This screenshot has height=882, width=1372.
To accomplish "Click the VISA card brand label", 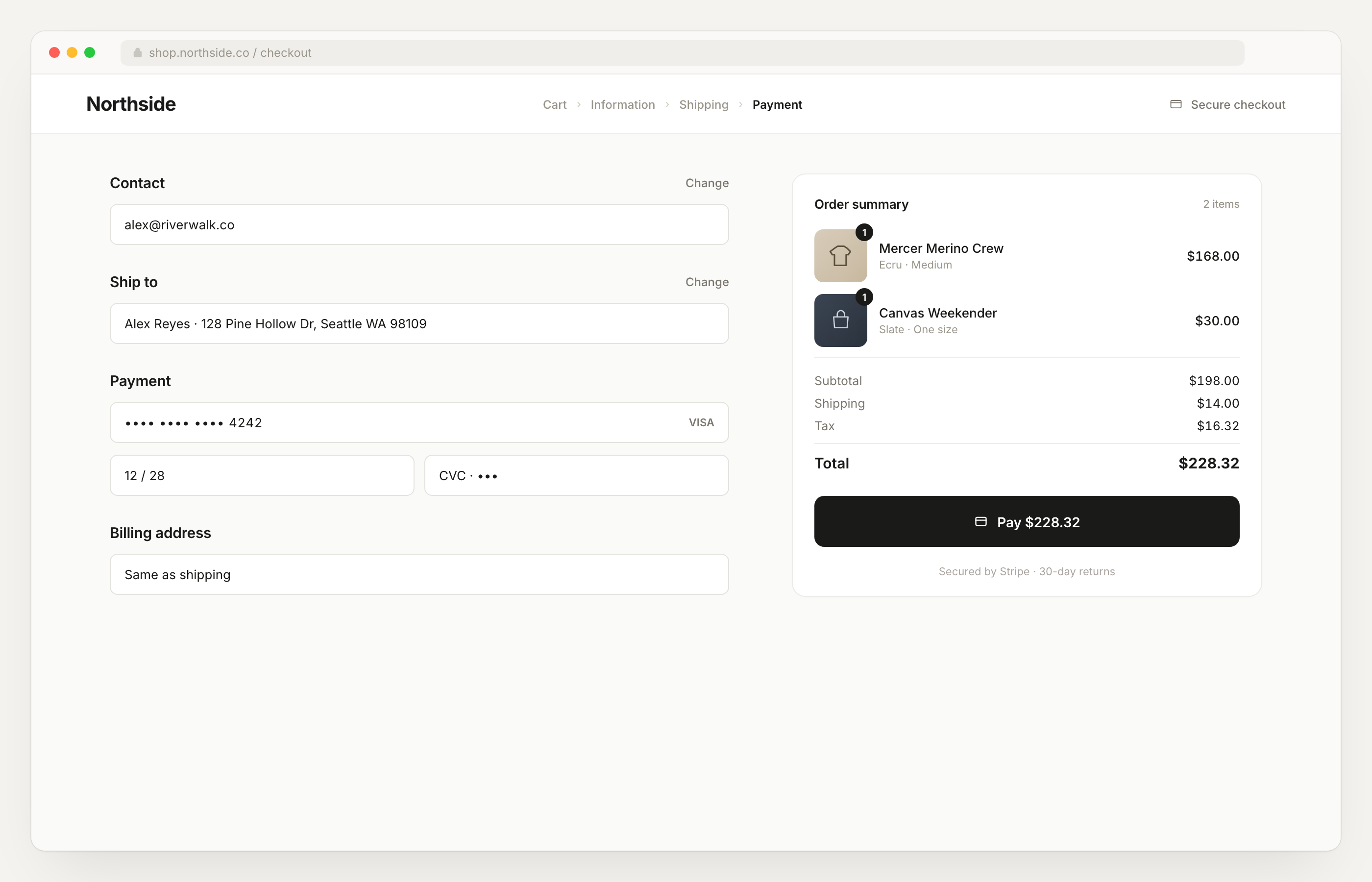I will click(x=701, y=423).
